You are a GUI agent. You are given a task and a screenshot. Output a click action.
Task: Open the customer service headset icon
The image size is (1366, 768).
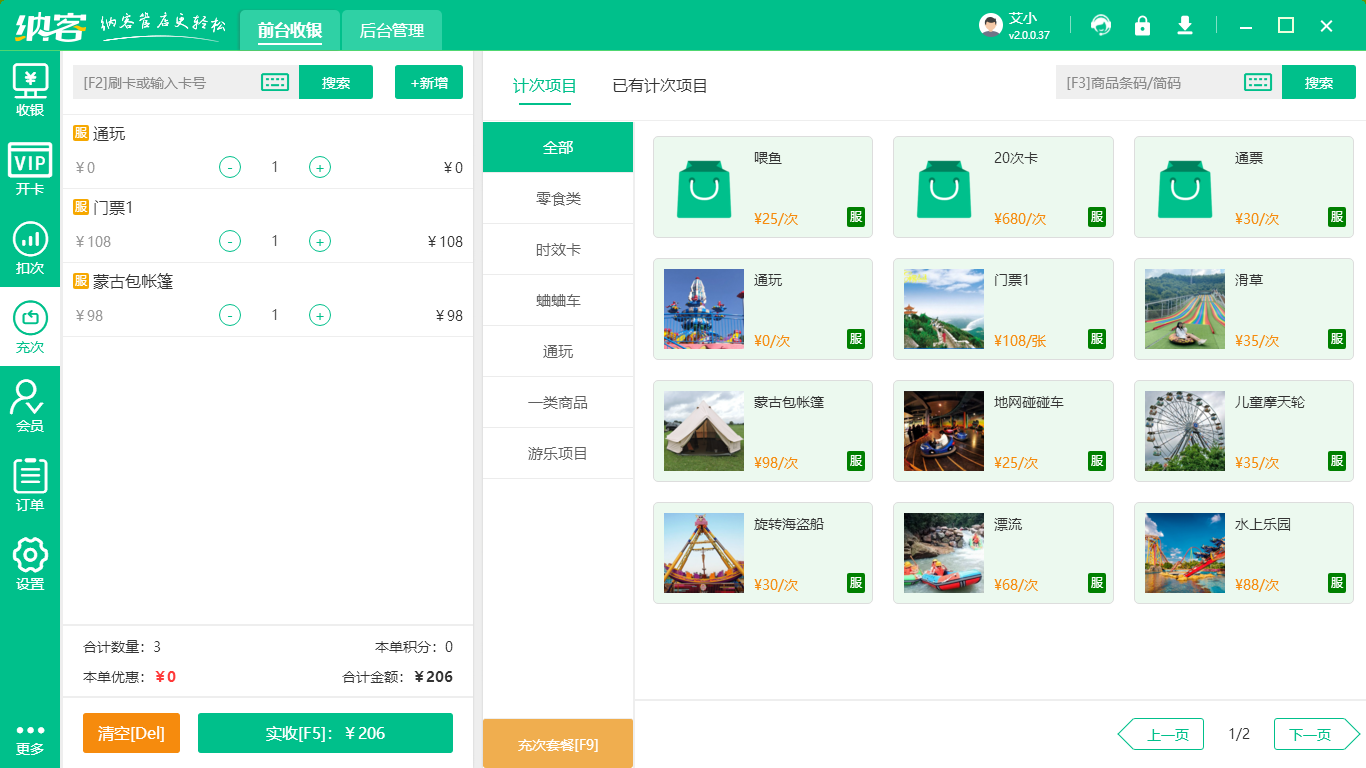pos(1100,25)
